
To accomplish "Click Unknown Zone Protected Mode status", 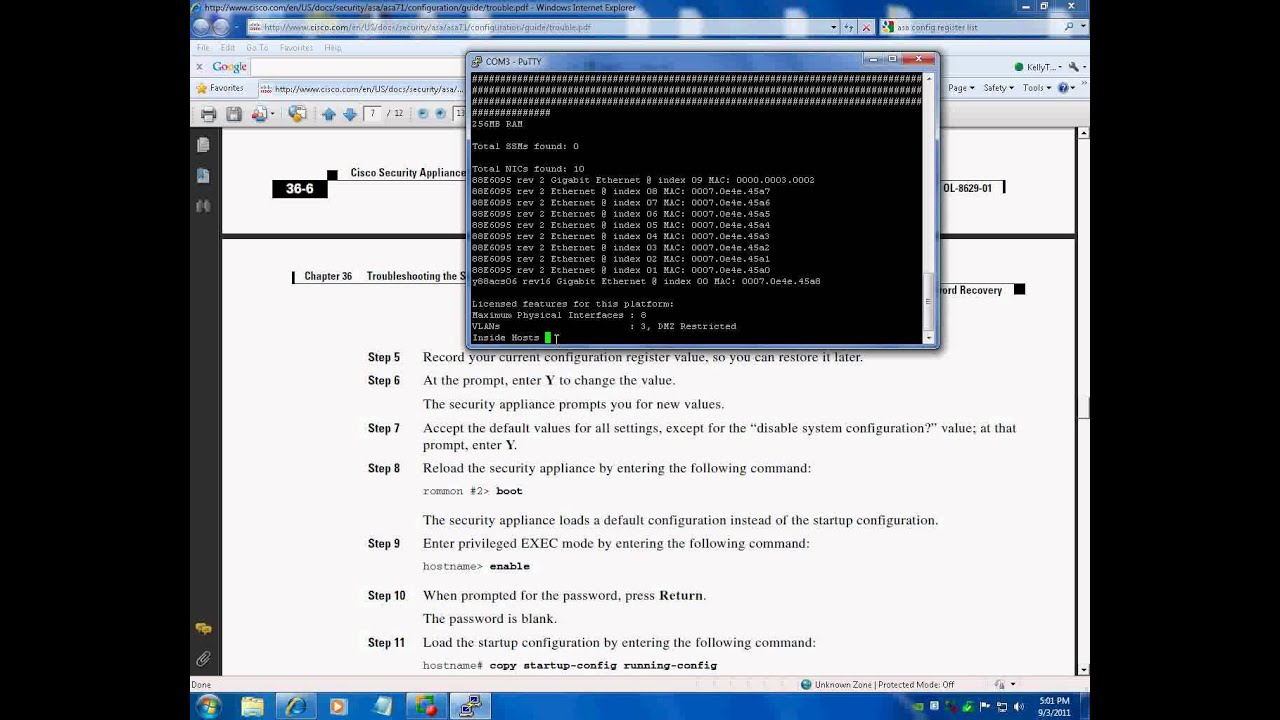I will tap(878, 685).
